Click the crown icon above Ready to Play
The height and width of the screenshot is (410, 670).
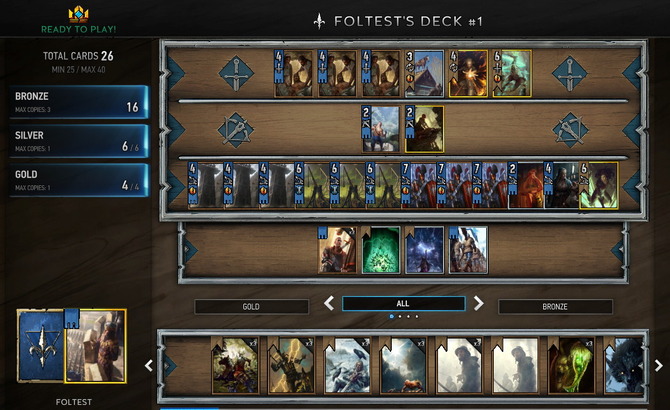click(78, 14)
